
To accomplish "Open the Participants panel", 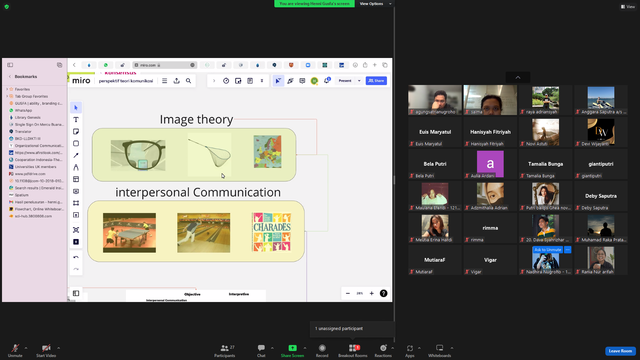I will pyautogui.click(x=224, y=350).
